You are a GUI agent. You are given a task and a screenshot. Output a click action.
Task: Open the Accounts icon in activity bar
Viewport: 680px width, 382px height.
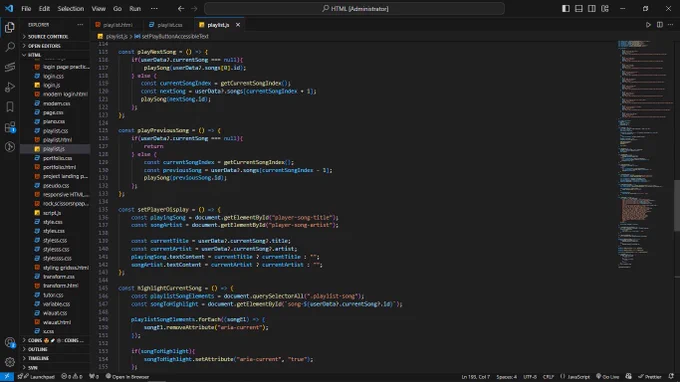[10, 343]
